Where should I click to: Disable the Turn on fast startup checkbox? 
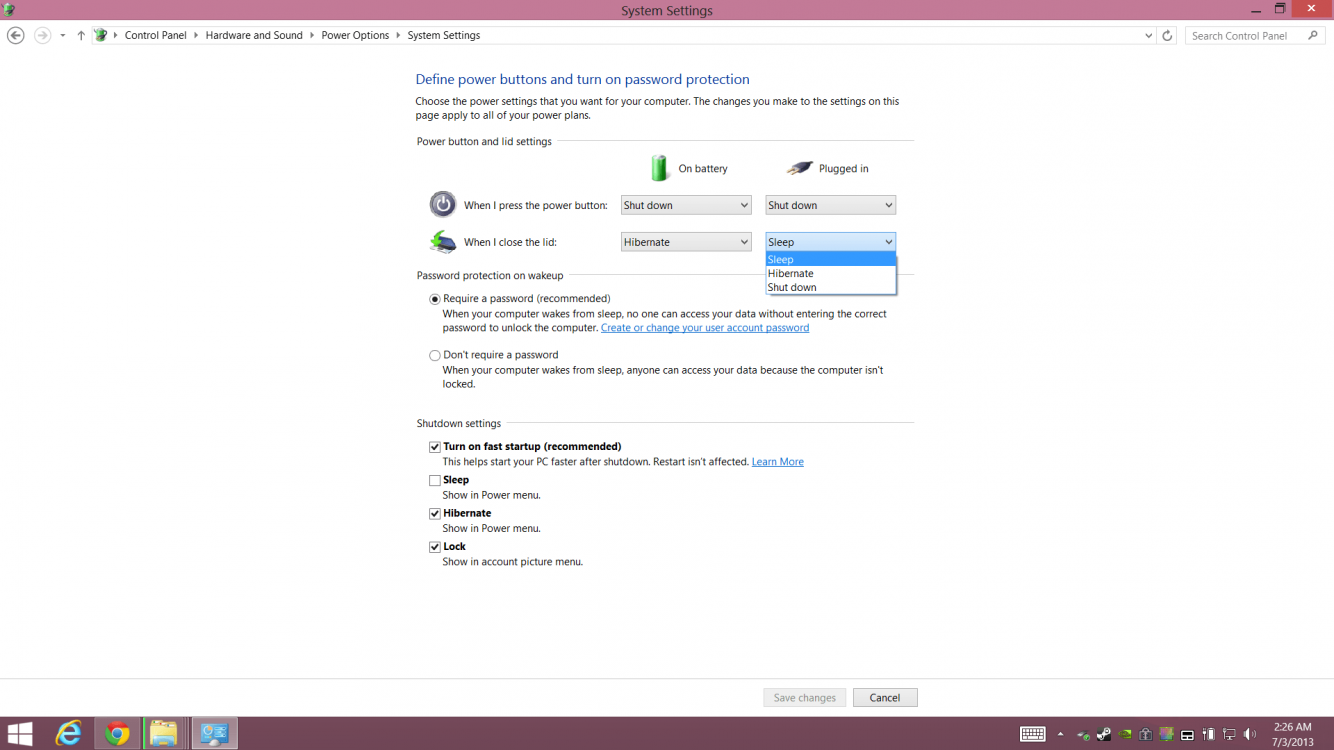[x=435, y=446]
